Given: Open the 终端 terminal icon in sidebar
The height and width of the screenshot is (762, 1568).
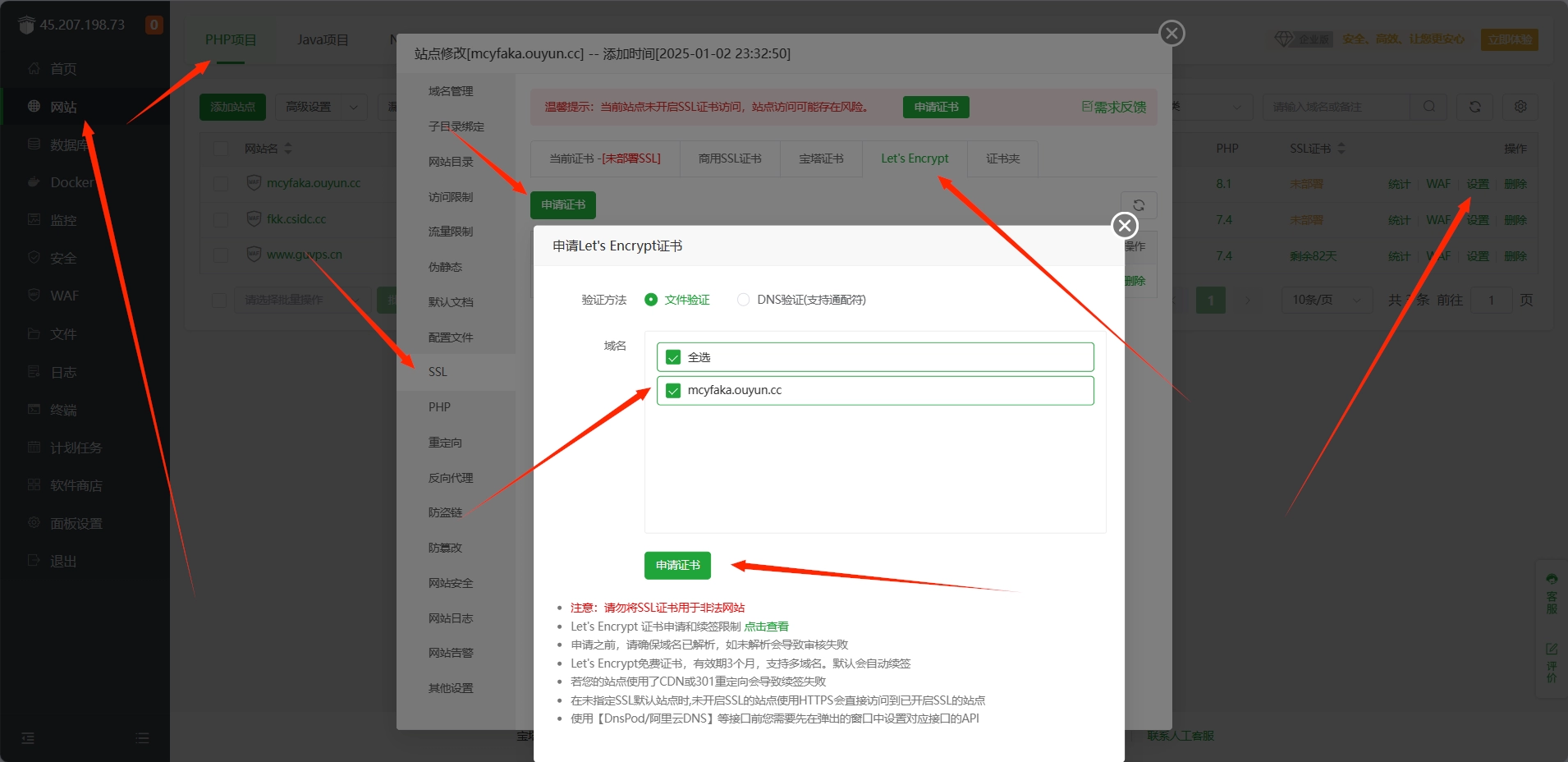Looking at the screenshot, I should click(x=34, y=409).
